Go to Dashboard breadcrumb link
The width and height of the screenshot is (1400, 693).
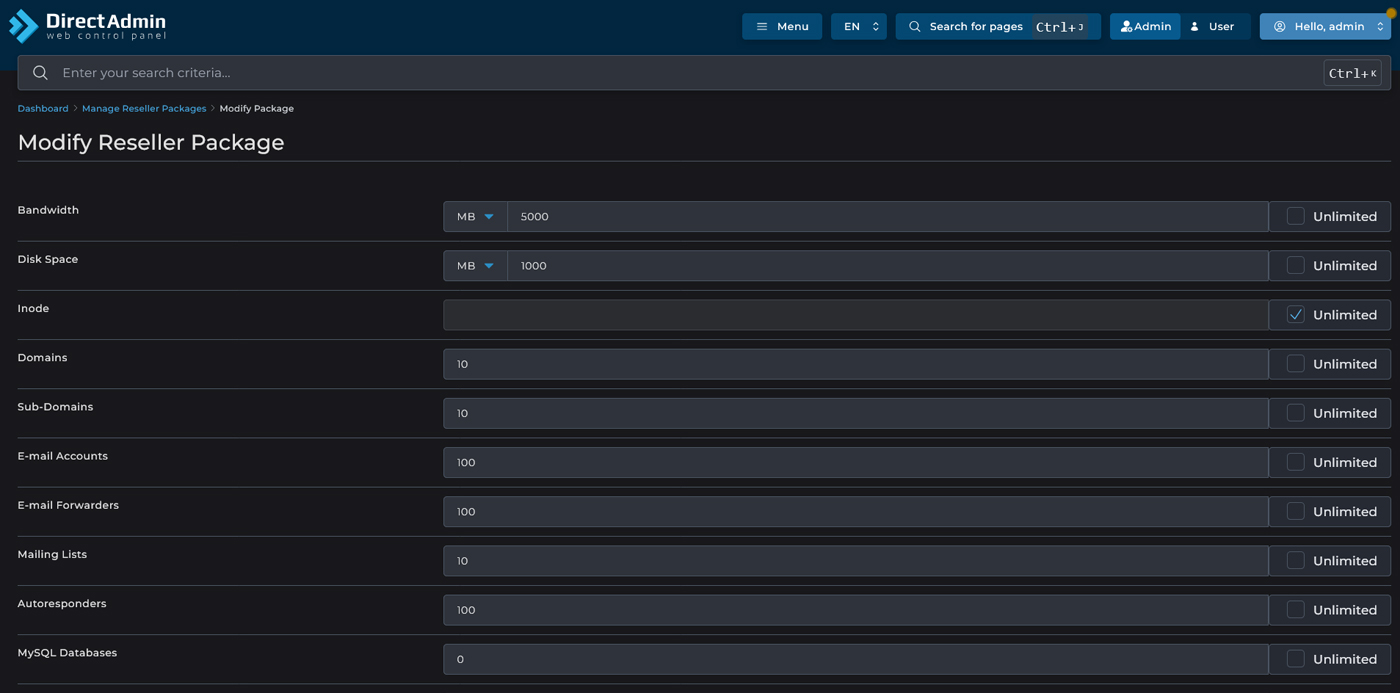click(x=43, y=108)
